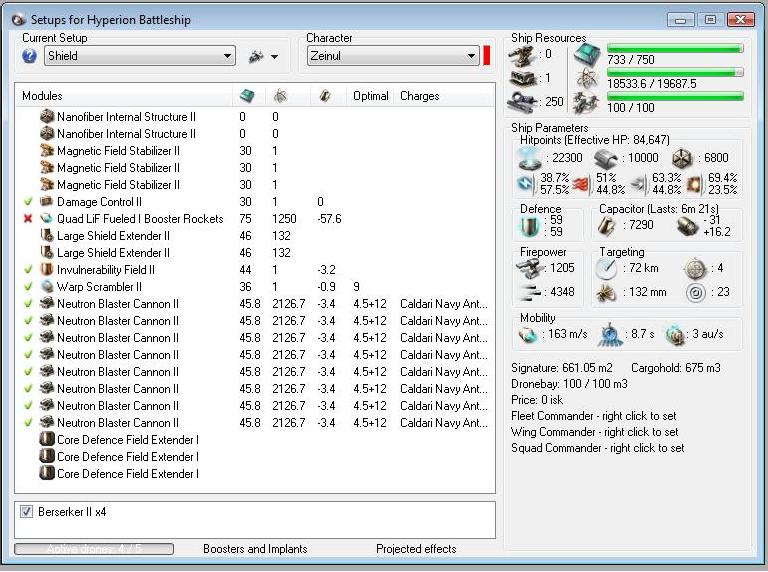The image size is (768, 572).
Task: Activate the offline Quad LiF Booster Rockets module
Action: point(27,219)
